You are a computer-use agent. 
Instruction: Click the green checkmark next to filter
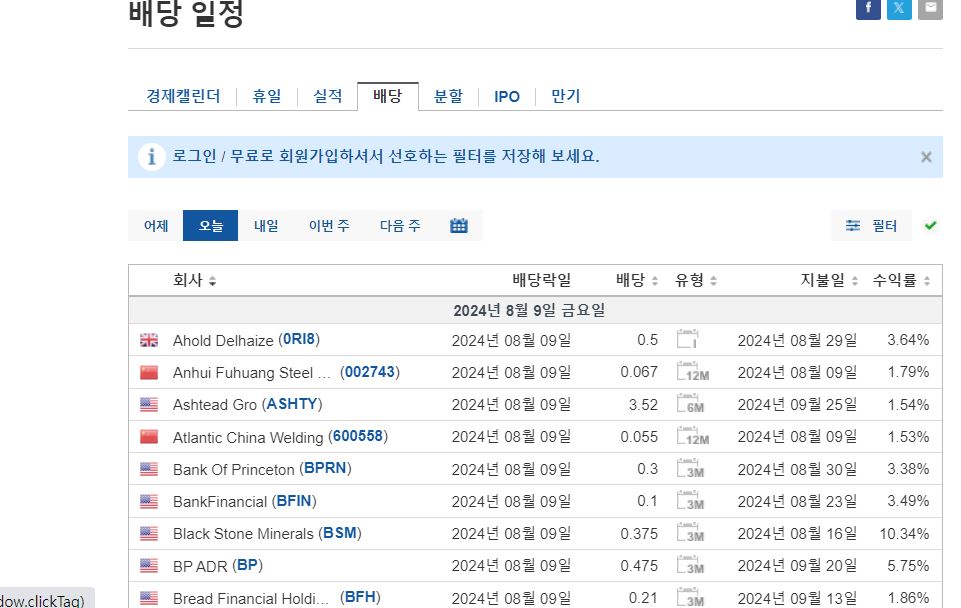pos(930,226)
